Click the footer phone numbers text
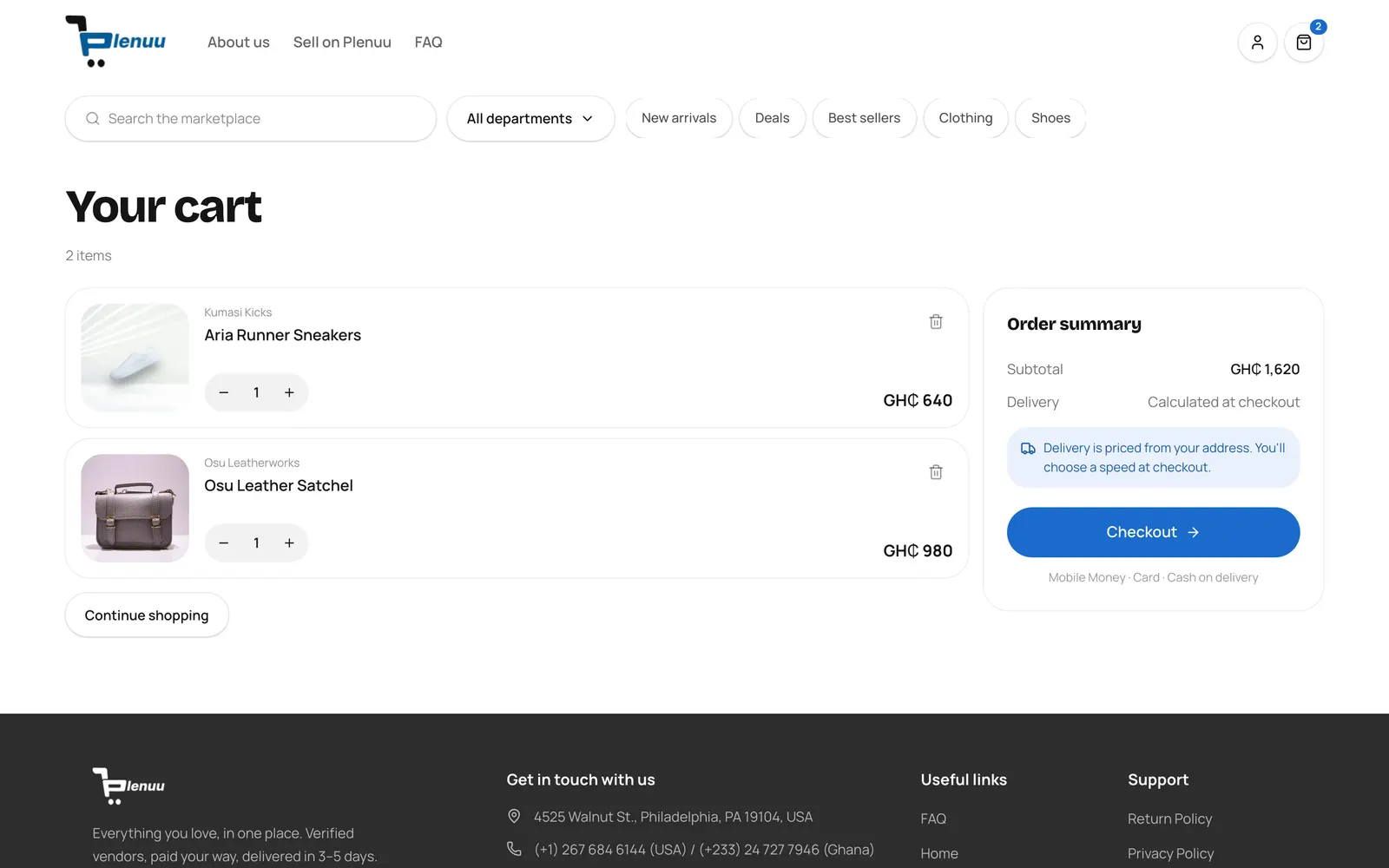This screenshot has height=868, width=1389. [x=704, y=849]
